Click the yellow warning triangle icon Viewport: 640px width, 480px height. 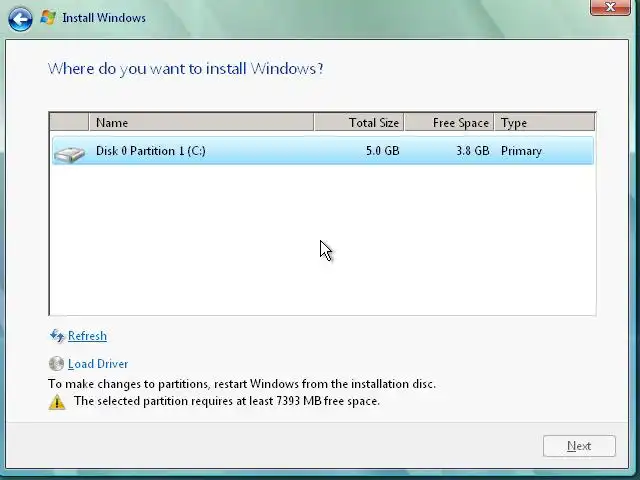(57, 402)
